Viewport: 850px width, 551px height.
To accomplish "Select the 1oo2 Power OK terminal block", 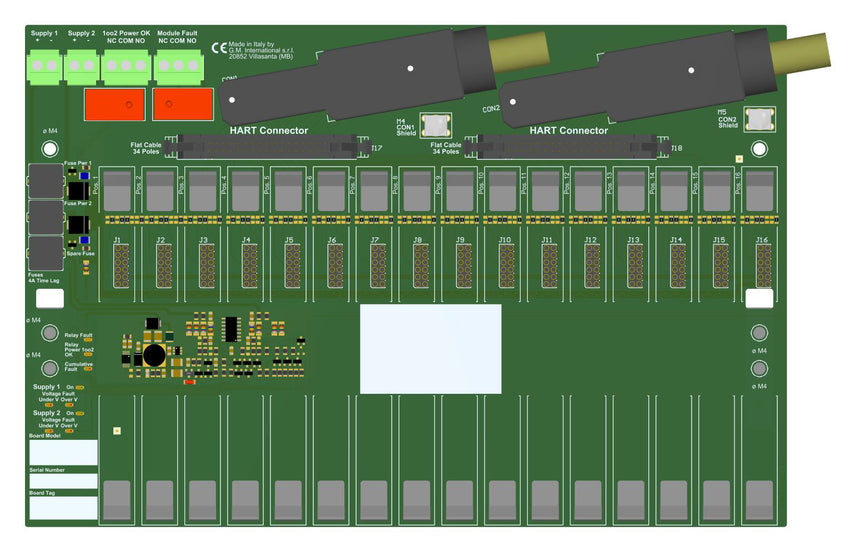I will pos(125,66).
